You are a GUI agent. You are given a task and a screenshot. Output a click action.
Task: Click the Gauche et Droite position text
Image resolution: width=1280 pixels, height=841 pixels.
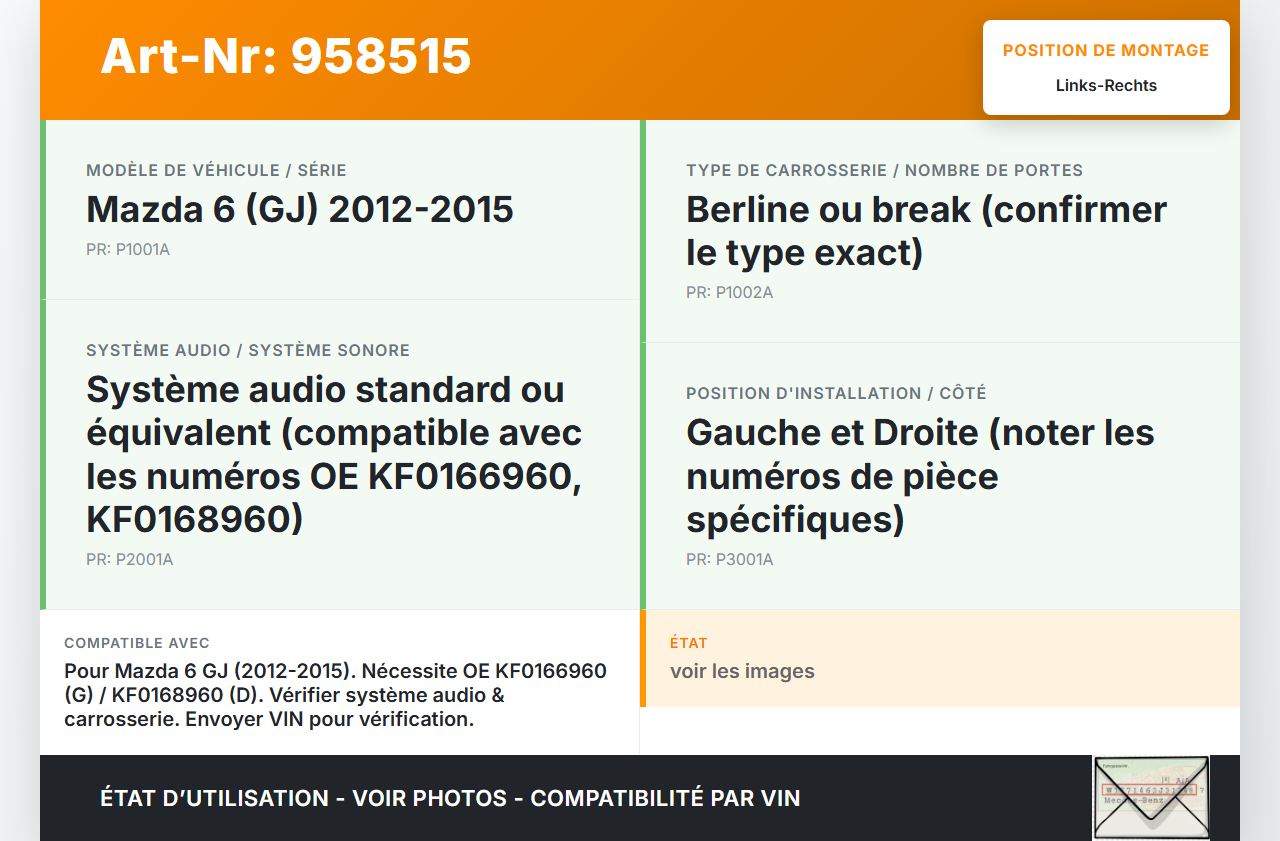(x=920, y=476)
